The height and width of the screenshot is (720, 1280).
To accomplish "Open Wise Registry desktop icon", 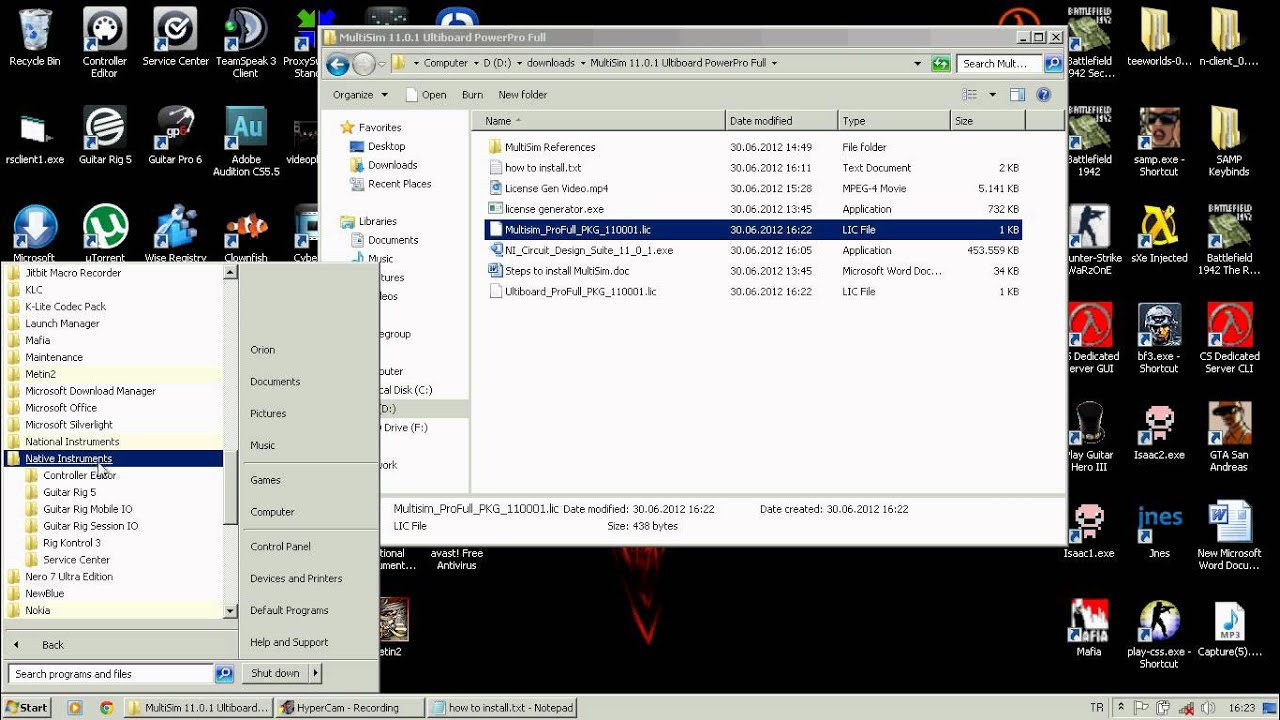I will [175, 234].
